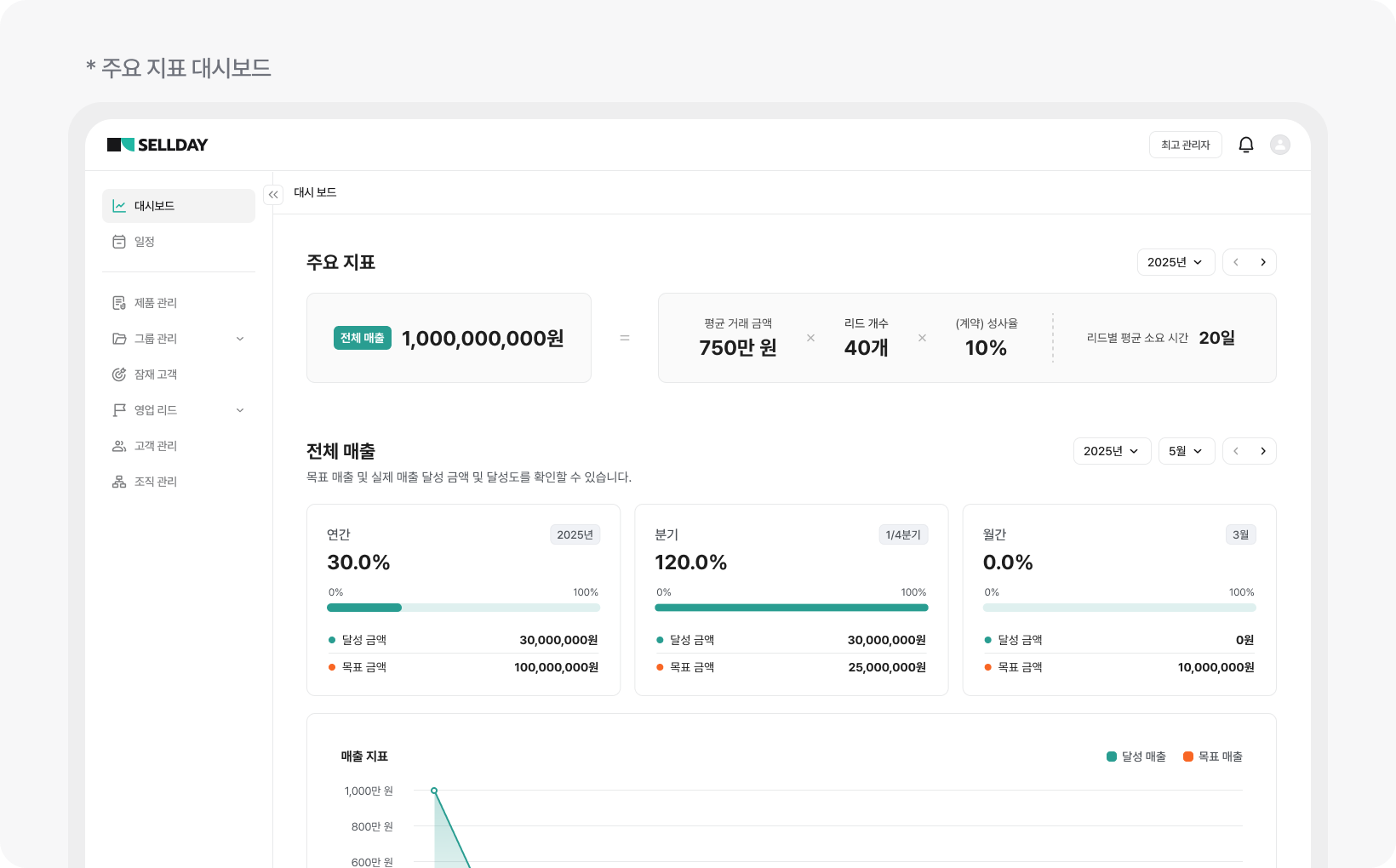Click the 주요 지표 section heading
The width and height of the screenshot is (1396, 868).
[340, 262]
